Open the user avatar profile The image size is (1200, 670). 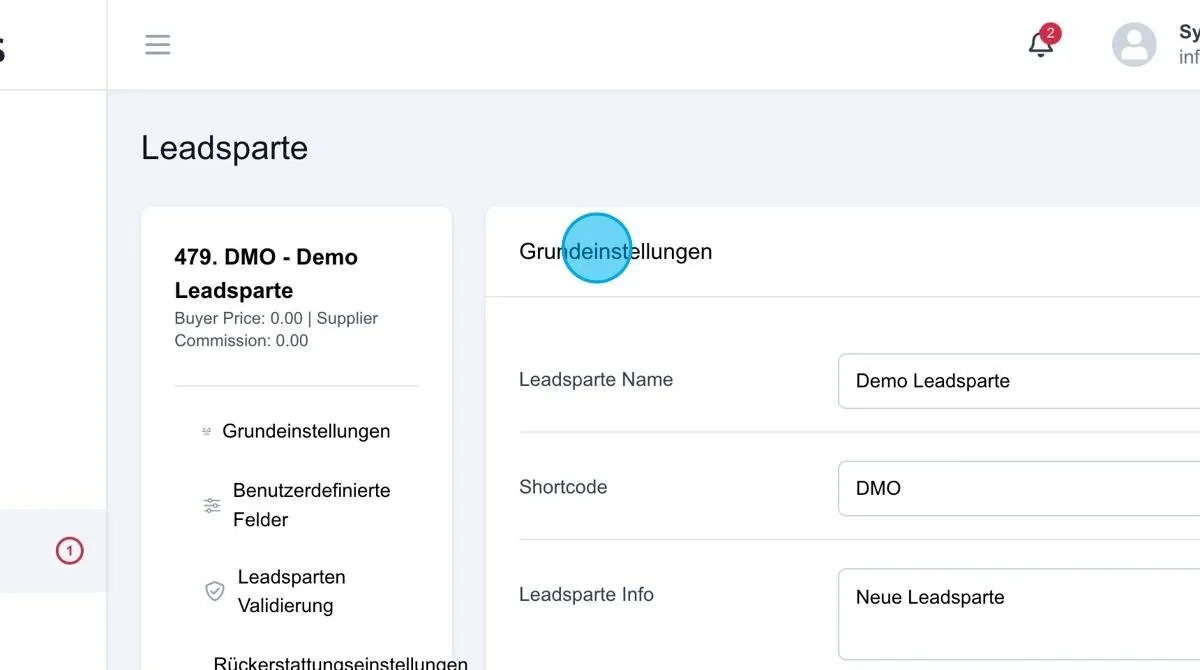pos(1134,44)
